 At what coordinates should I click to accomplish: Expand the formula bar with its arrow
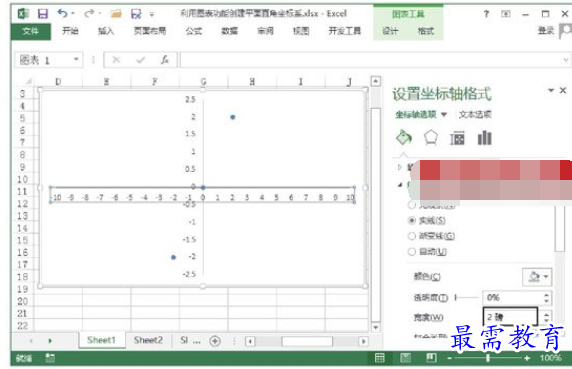tap(566, 60)
